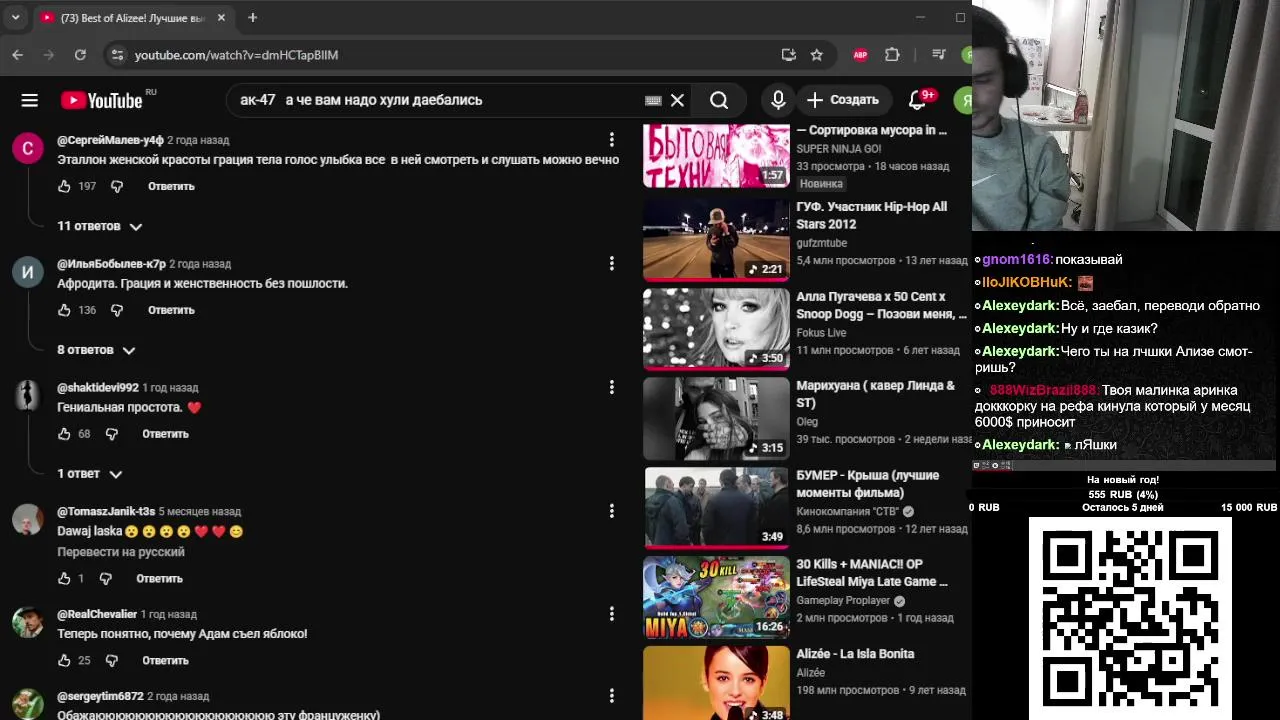
Task: Expand 11 ответов replies
Action: click(x=100, y=226)
